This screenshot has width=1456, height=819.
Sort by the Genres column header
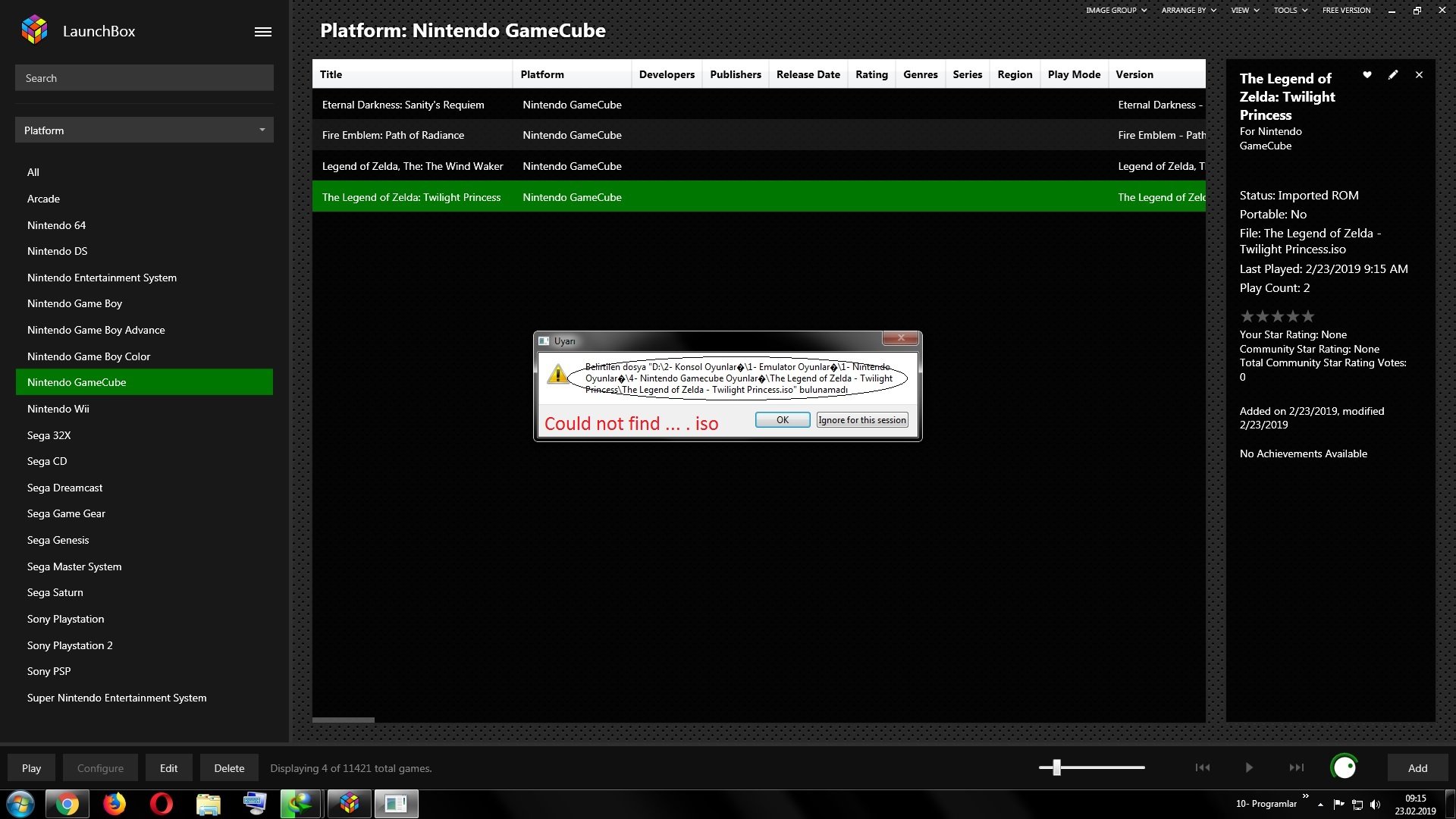920,74
